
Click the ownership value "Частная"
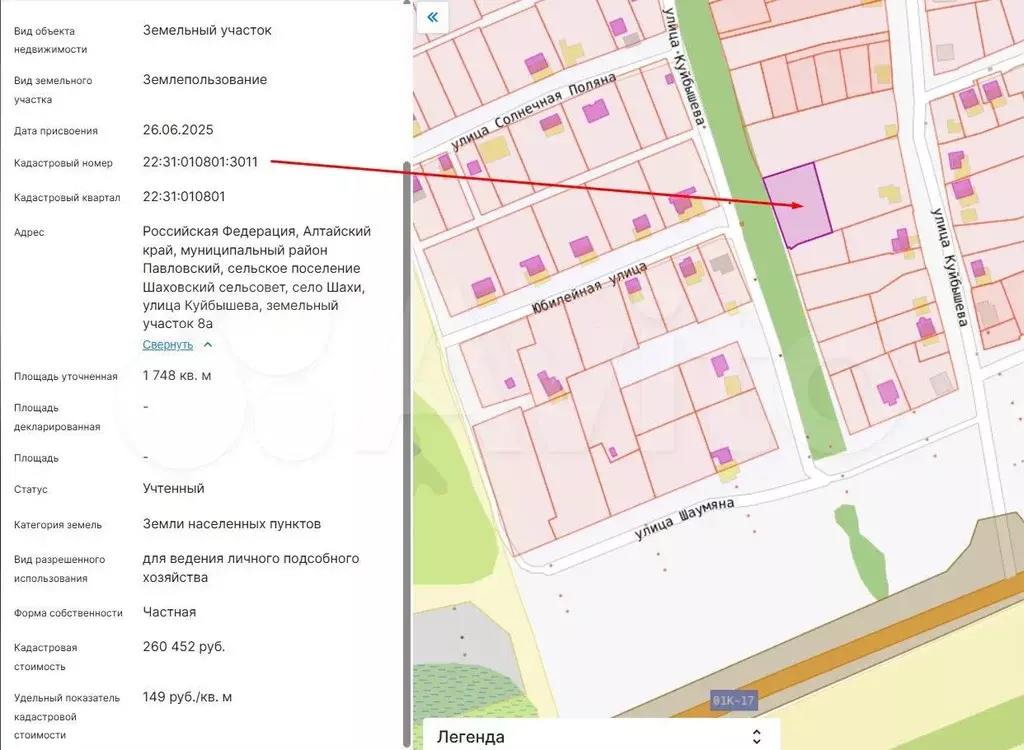coord(170,611)
